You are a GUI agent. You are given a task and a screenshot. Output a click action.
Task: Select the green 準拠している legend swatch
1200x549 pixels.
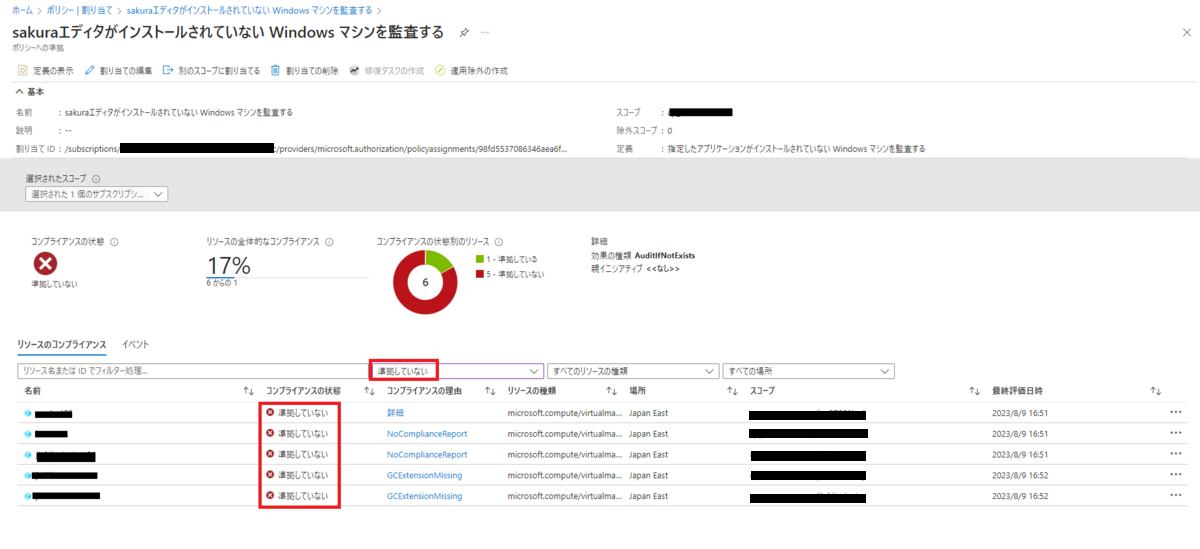click(x=479, y=259)
